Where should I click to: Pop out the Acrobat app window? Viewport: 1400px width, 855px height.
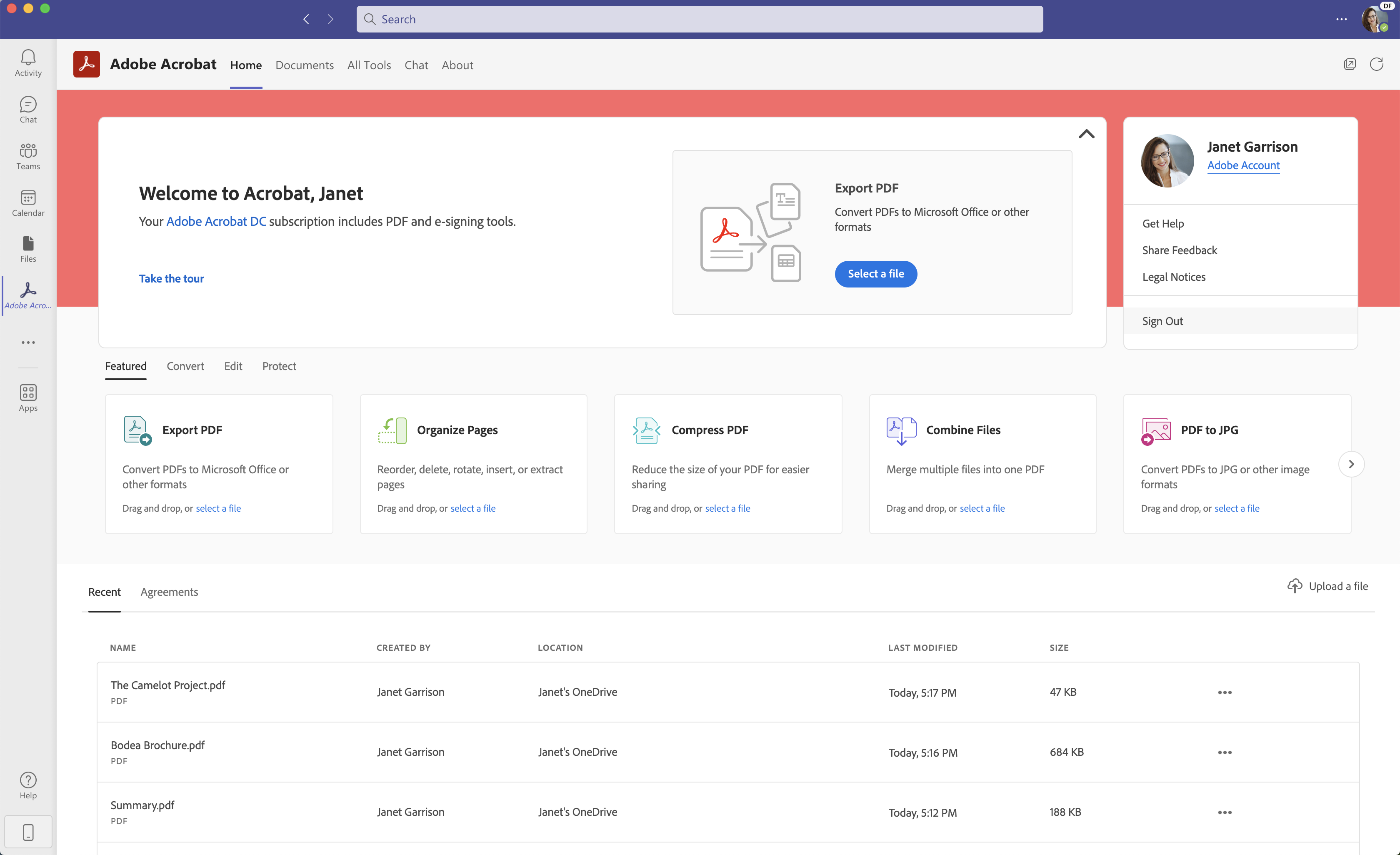click(x=1350, y=64)
